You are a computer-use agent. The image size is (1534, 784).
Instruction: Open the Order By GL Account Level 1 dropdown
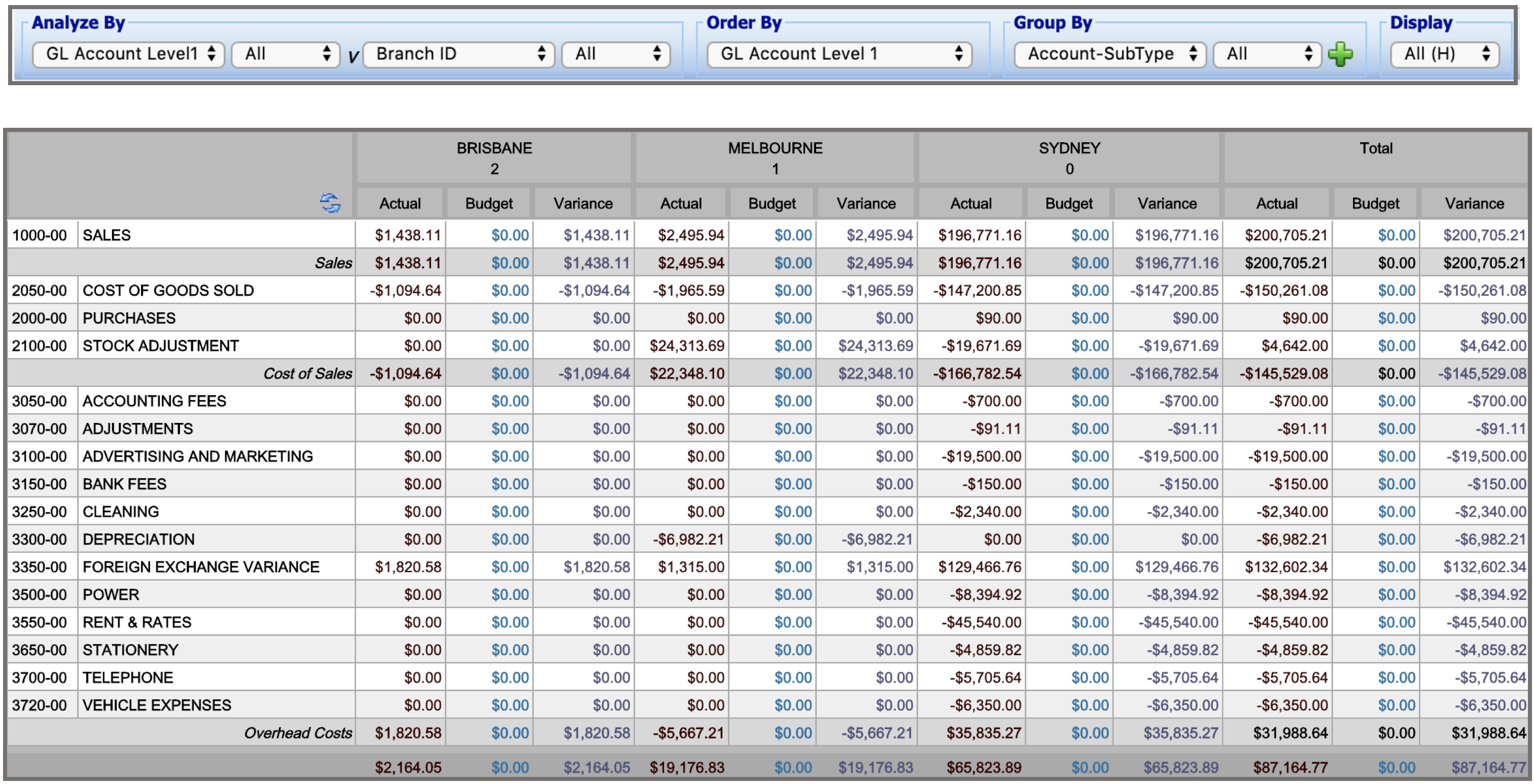click(840, 54)
